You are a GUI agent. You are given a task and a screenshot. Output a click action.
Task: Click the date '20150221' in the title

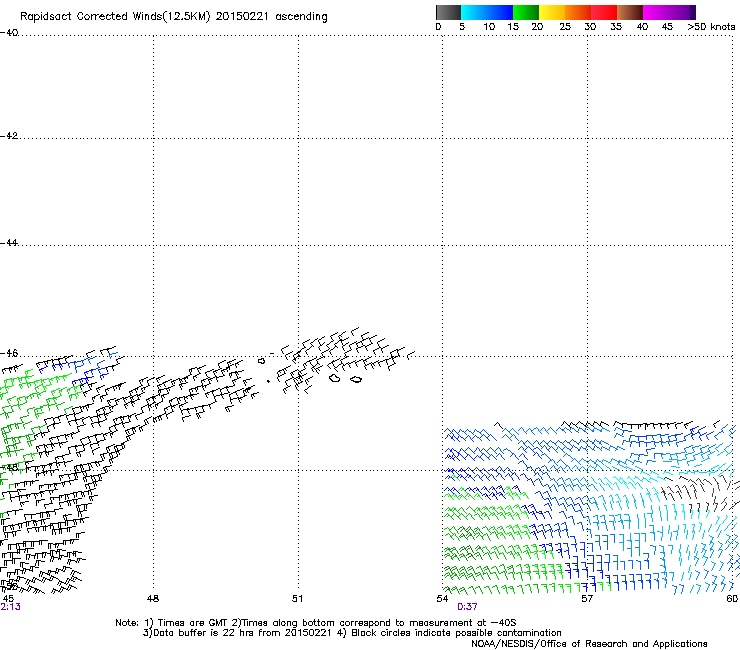coord(242,16)
